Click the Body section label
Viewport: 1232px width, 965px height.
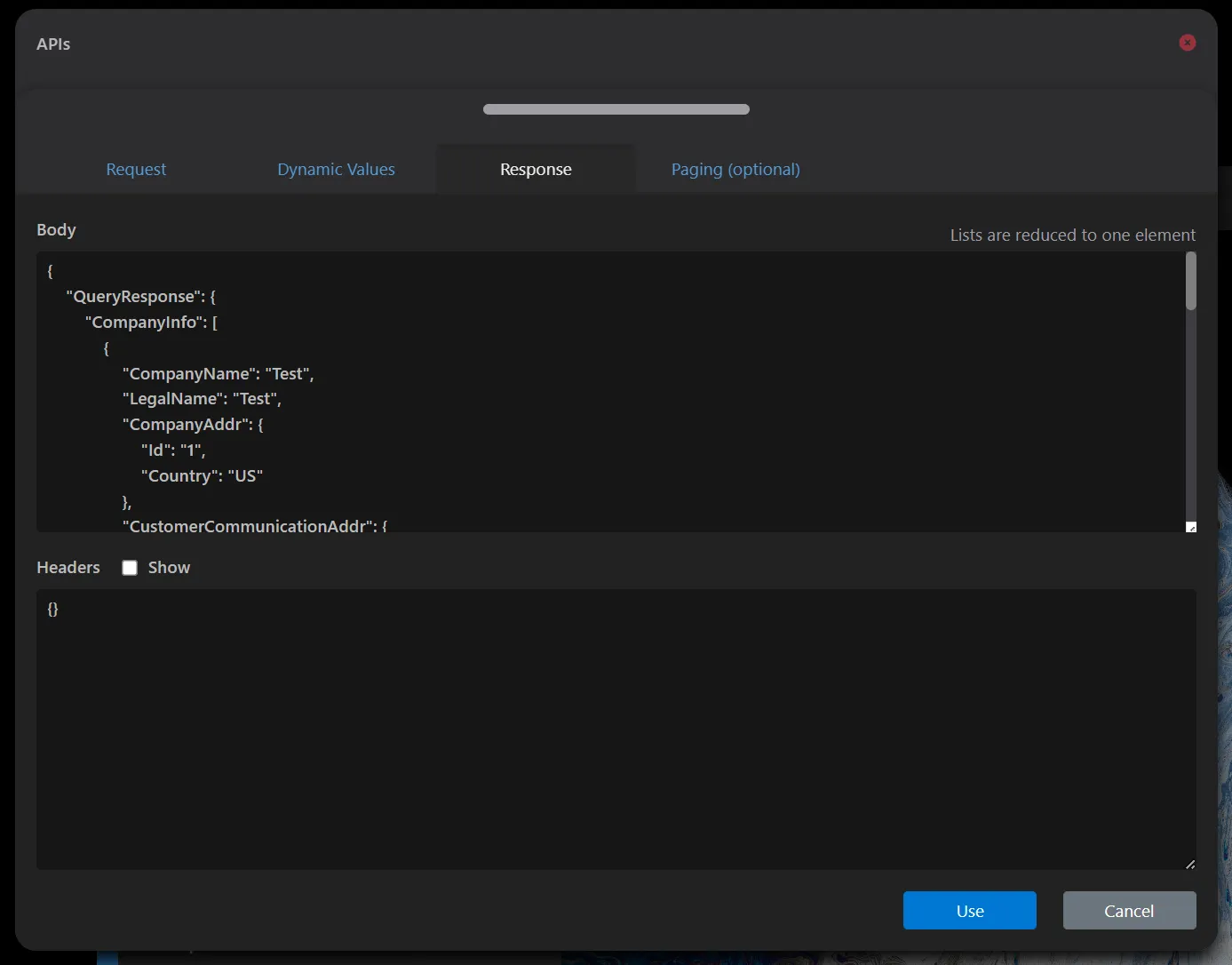[56, 229]
